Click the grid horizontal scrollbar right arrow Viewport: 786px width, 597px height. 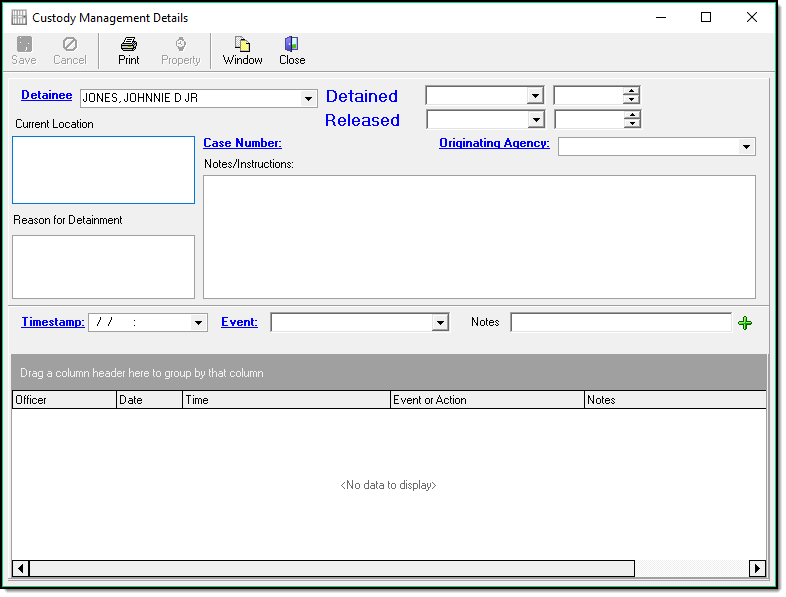coord(757,568)
